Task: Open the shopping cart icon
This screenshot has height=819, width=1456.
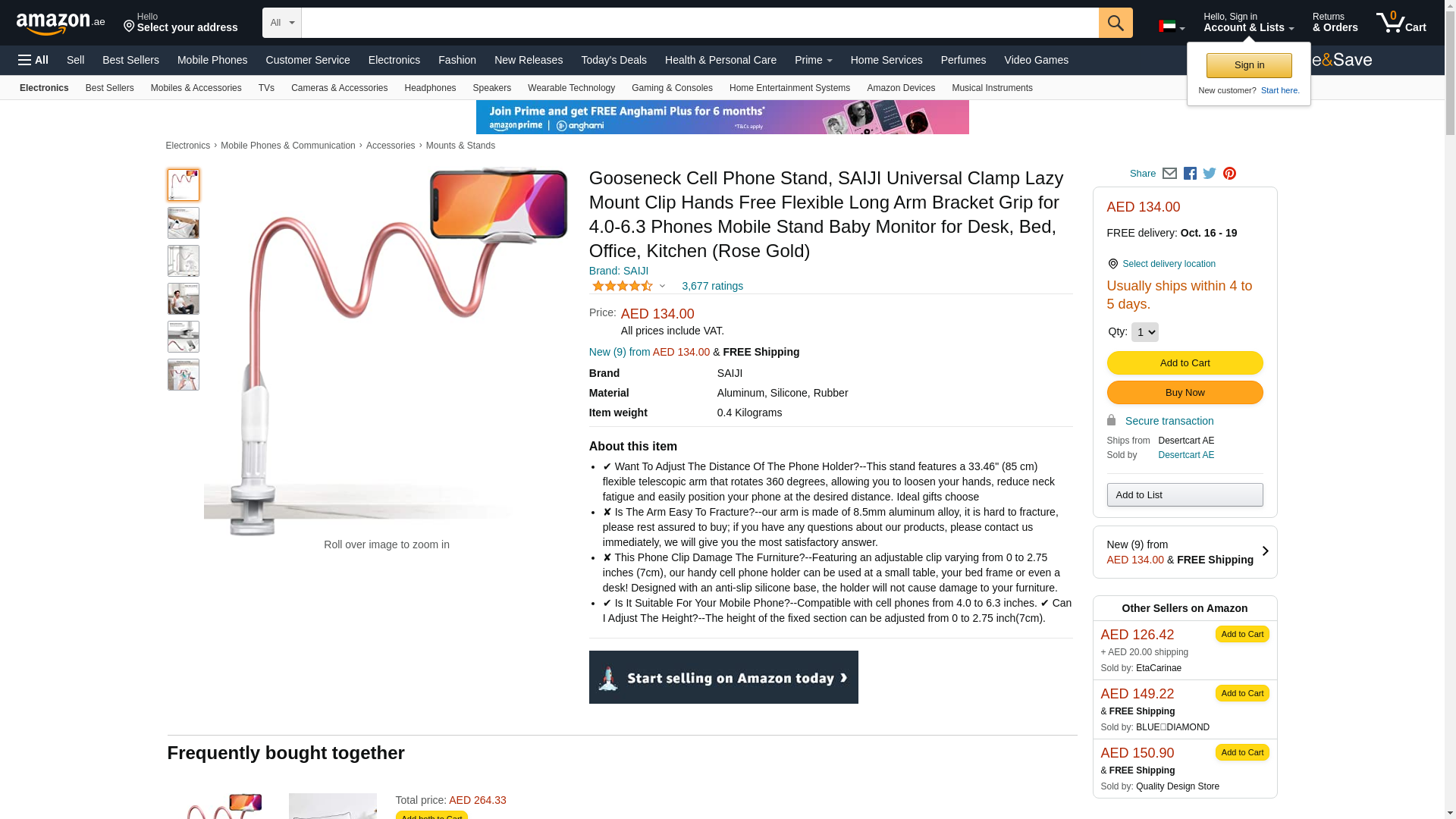Action: pos(1401,22)
